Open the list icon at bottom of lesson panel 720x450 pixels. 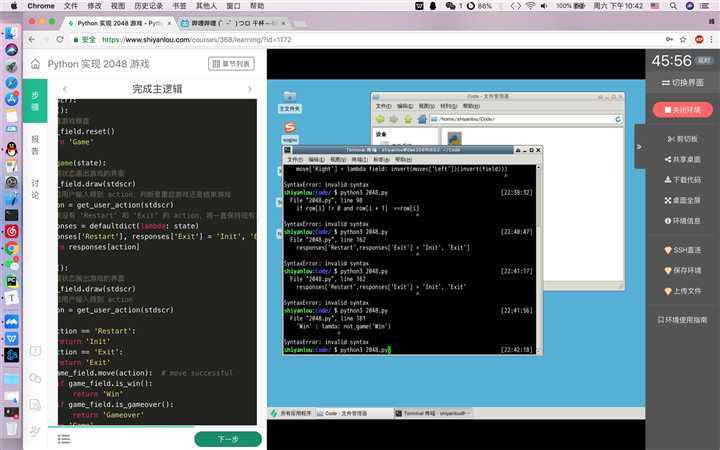point(64,439)
